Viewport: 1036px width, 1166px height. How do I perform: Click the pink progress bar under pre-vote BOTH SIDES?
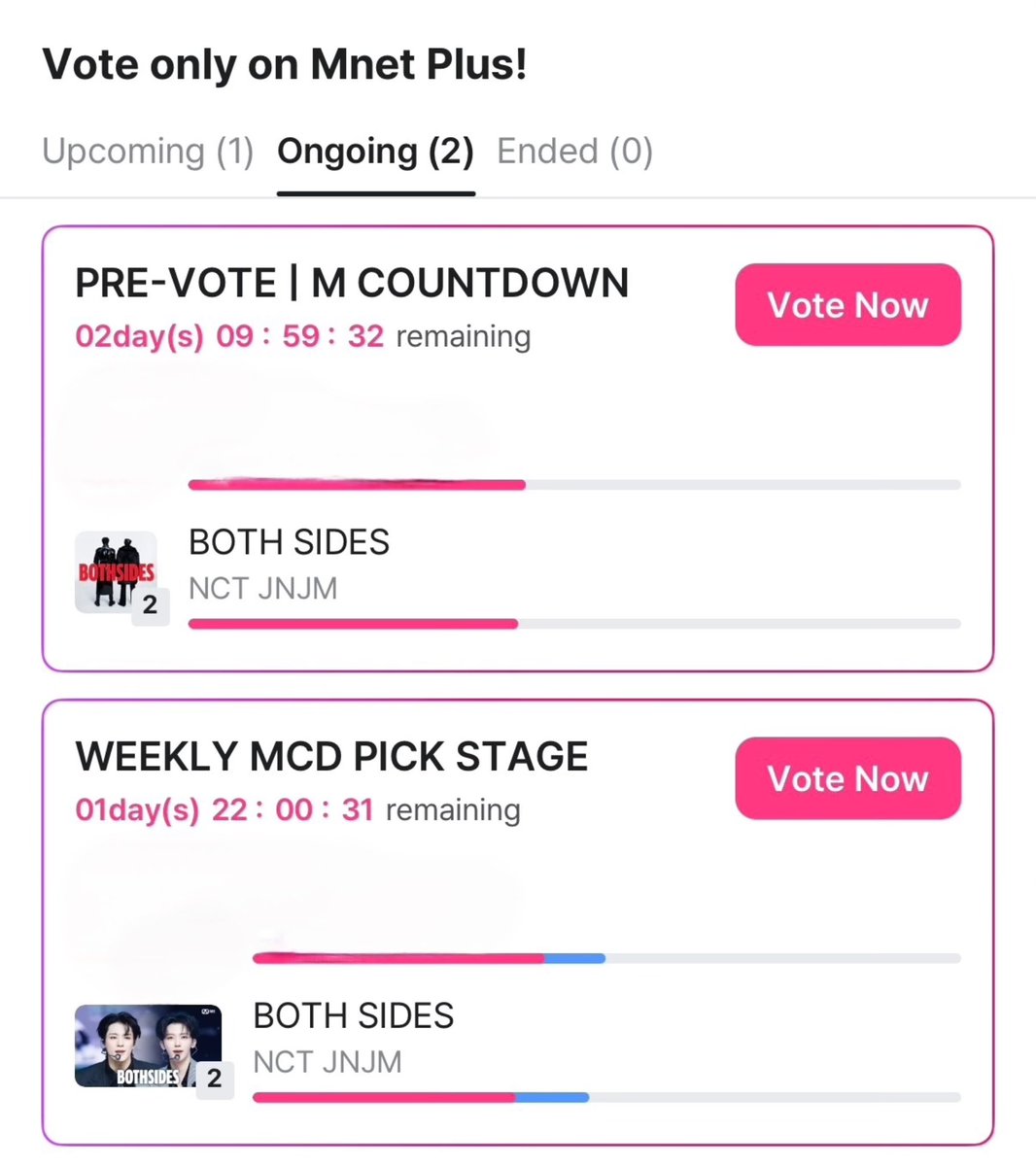[574, 624]
